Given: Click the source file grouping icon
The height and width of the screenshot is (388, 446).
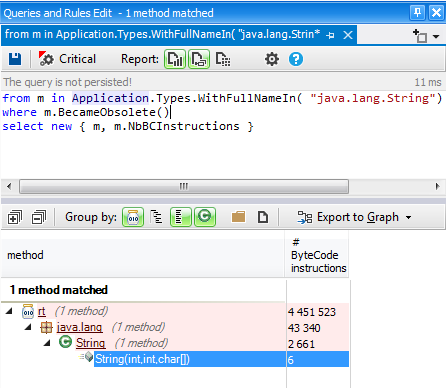Looking at the screenshot, I should [x=263, y=217].
